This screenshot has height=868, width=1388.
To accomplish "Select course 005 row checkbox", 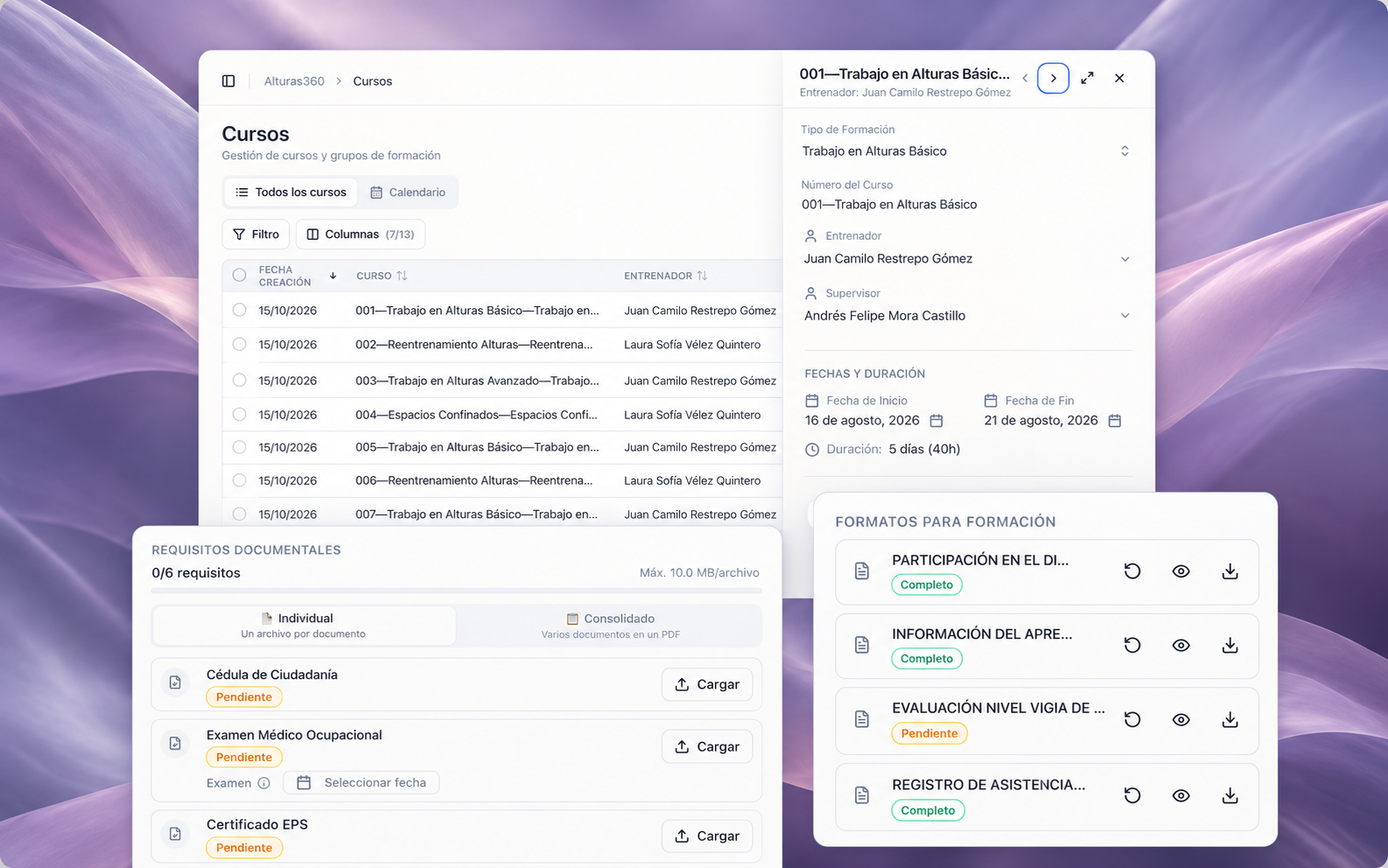I will [x=239, y=447].
